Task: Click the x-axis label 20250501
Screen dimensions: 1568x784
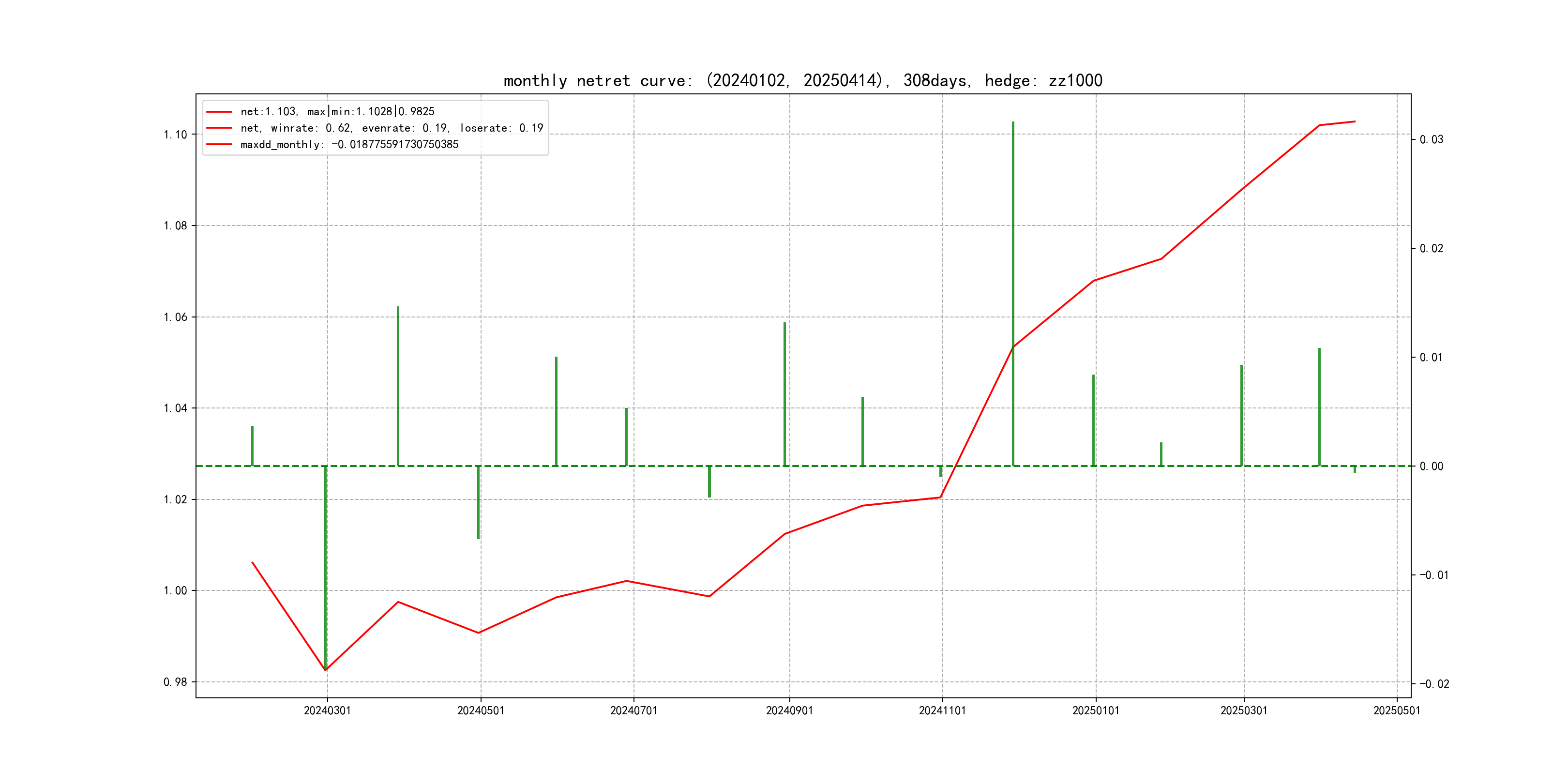Action: (1396, 710)
